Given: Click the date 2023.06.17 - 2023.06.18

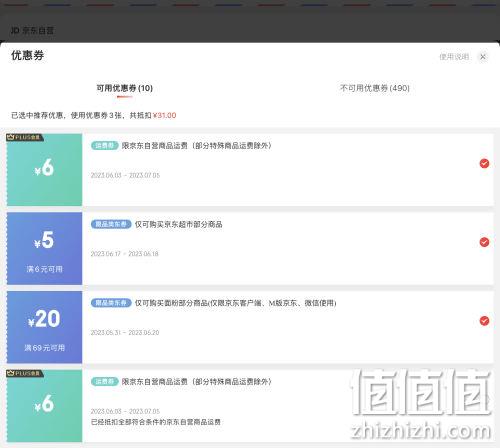Looking at the screenshot, I should pyautogui.click(x=125, y=254).
